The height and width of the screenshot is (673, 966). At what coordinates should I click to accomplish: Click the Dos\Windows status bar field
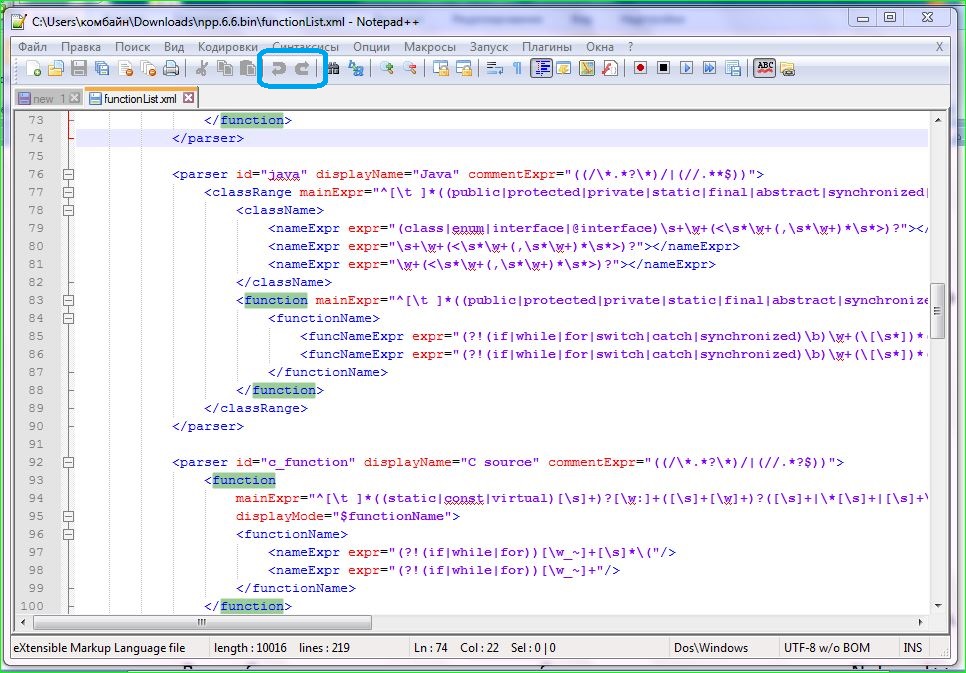click(x=711, y=648)
